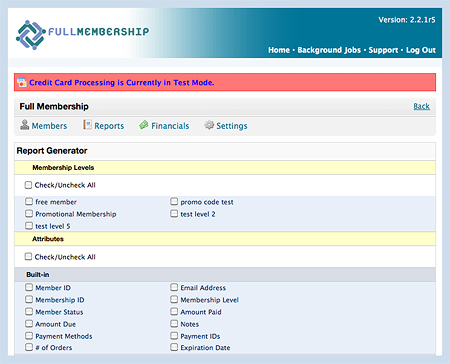Viewport: 450px width, 364px height.
Task: Check the Payment IDs attribute
Action: click(x=174, y=335)
